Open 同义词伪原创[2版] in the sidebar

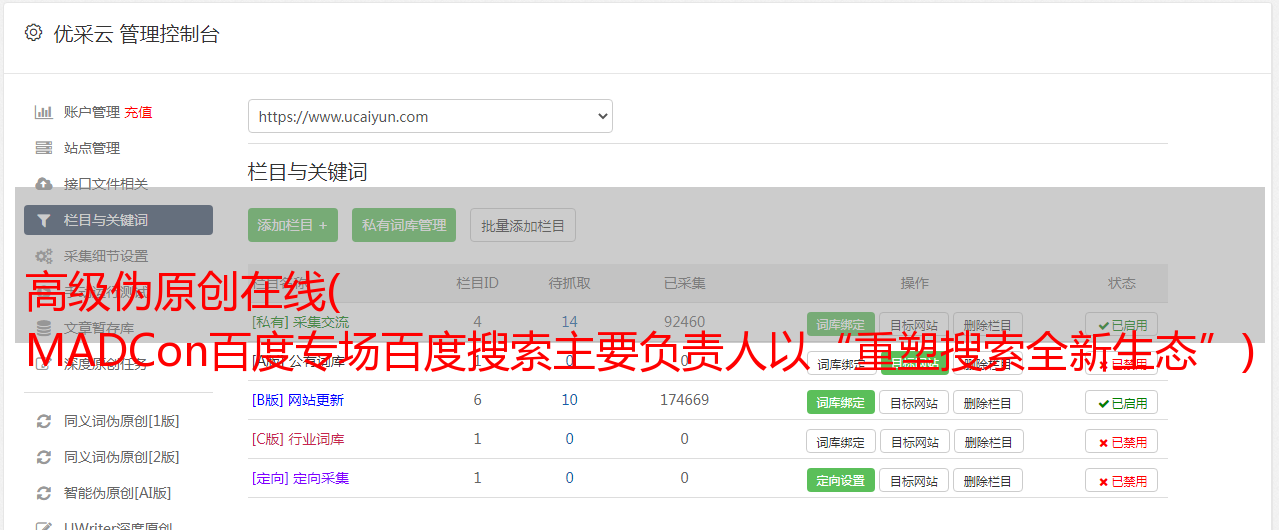point(122,457)
